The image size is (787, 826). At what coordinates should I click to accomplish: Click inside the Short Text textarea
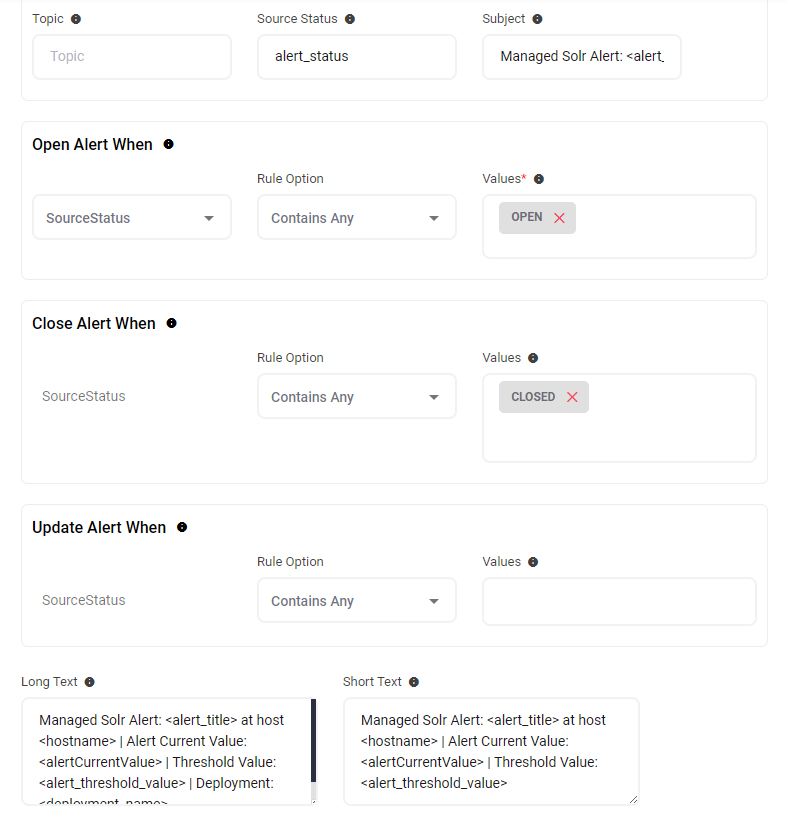pos(490,751)
